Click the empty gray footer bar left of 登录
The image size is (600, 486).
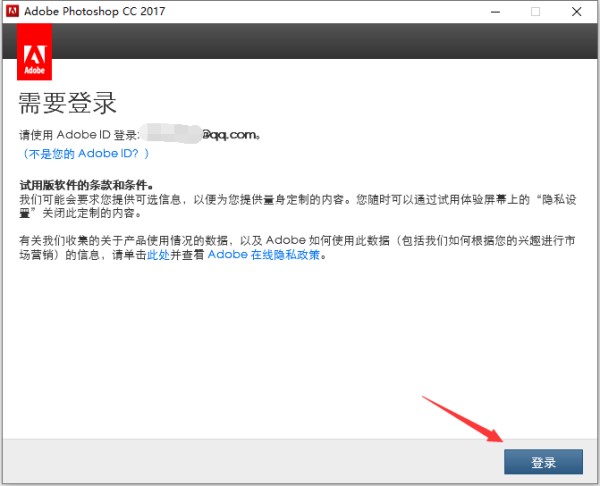250,462
